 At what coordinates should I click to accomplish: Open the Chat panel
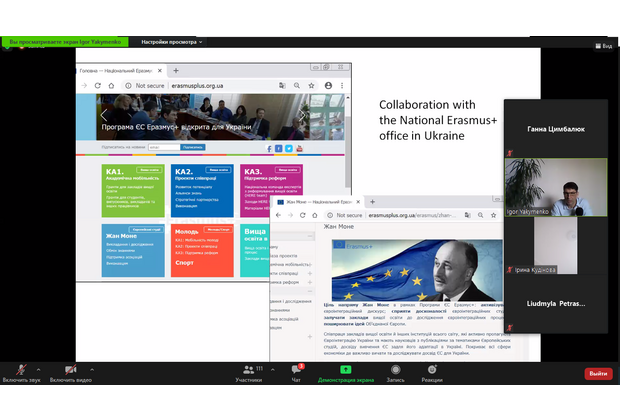pos(296,372)
